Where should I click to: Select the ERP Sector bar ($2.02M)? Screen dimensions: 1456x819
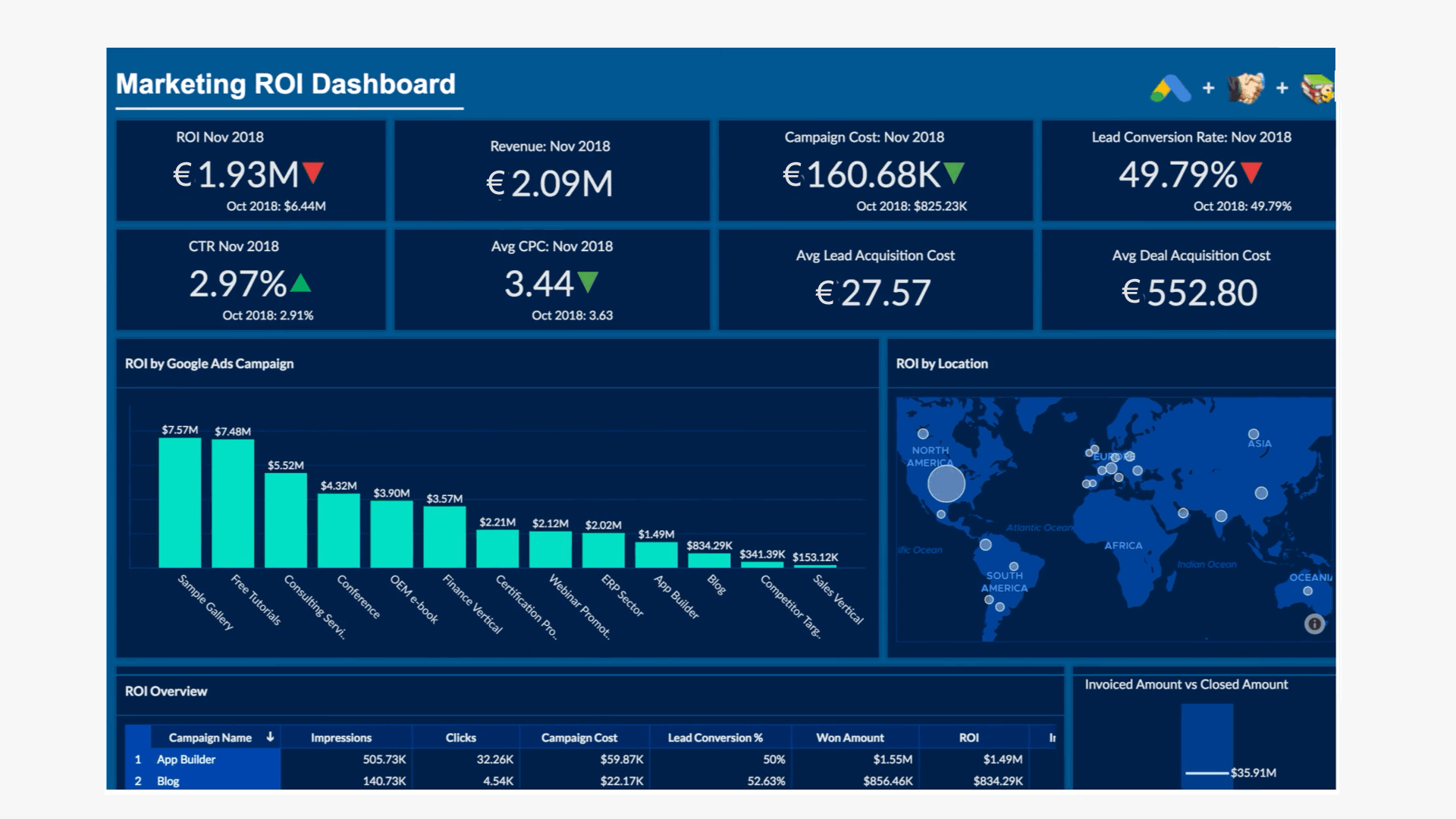604,550
